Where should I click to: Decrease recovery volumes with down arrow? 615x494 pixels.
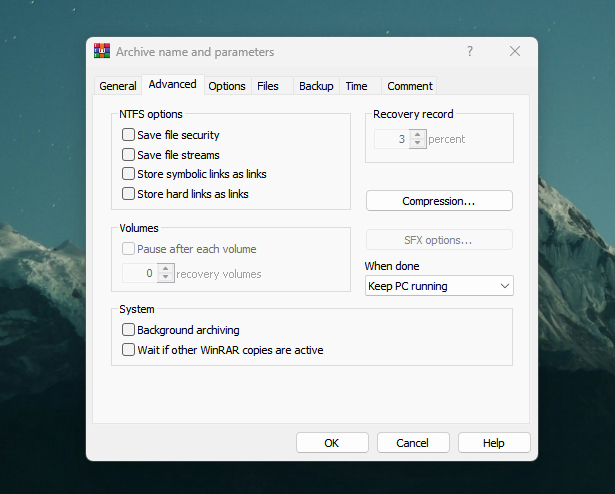click(x=166, y=277)
